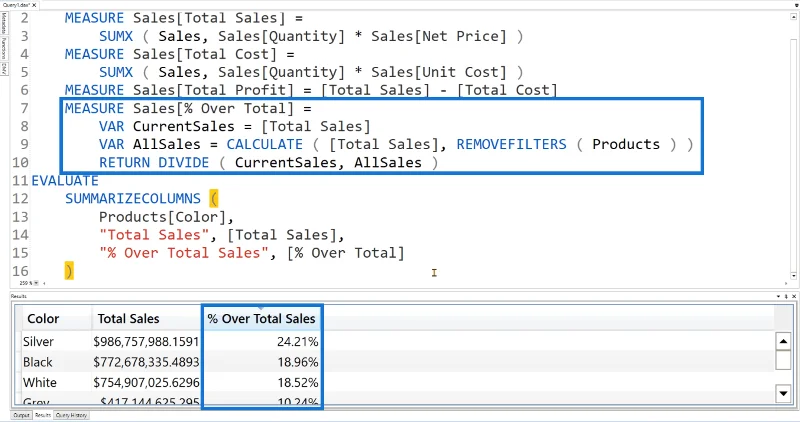Screen dimensions: 800x422
Task: Switch to the Query History tab
Action: click(x=71, y=415)
